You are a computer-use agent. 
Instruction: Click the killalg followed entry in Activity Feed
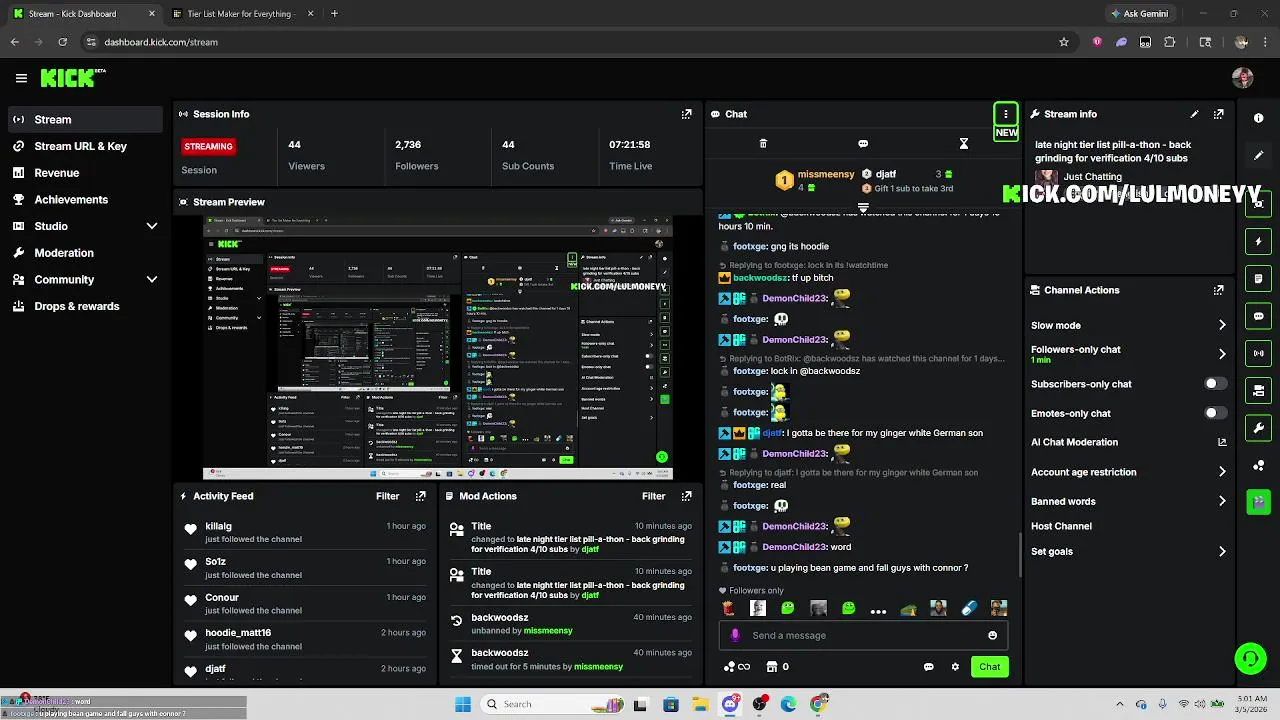pos(304,533)
